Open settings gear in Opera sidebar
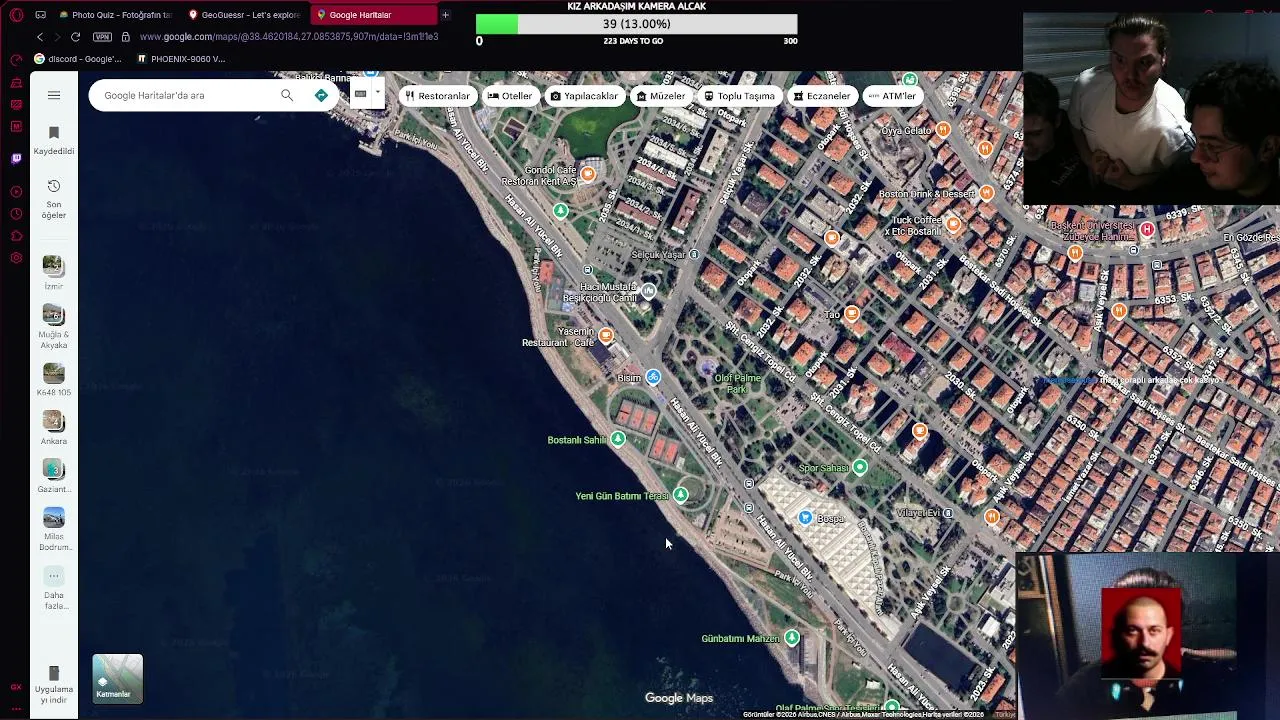The height and width of the screenshot is (720, 1280). point(16,258)
